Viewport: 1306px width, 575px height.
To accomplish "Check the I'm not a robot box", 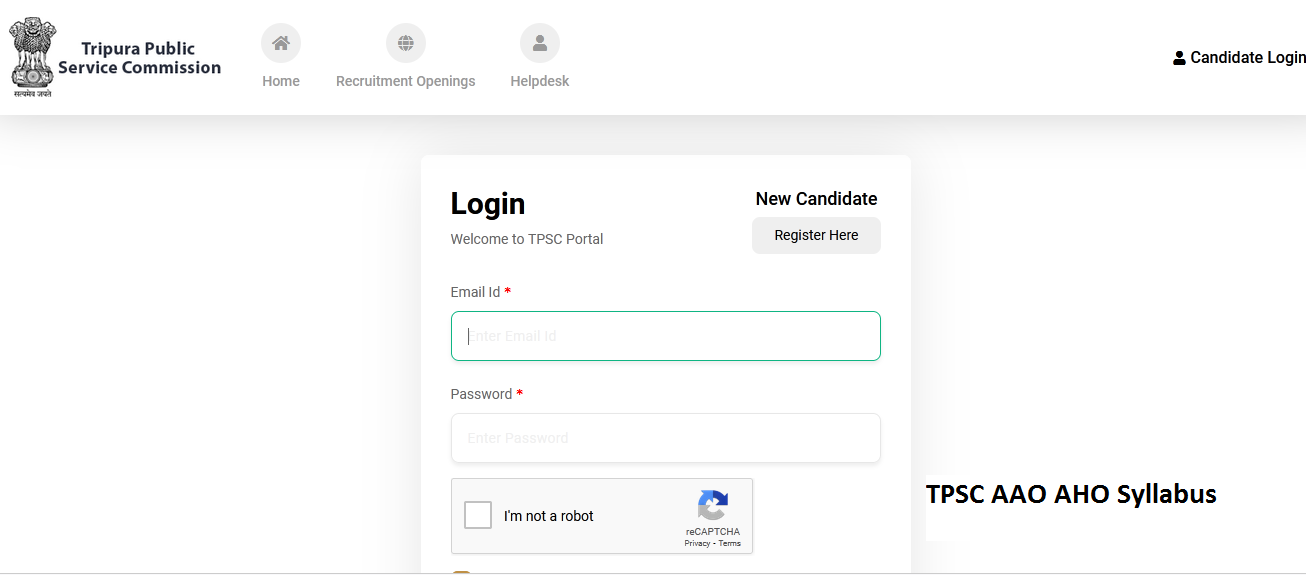I will pos(478,516).
